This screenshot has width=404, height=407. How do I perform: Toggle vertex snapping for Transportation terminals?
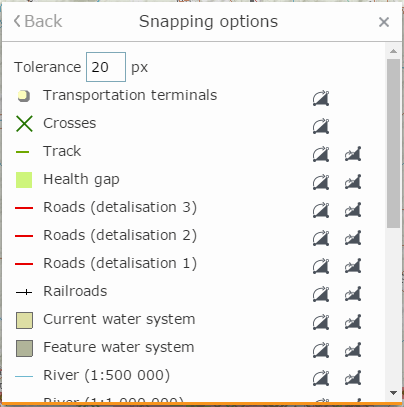click(x=321, y=98)
